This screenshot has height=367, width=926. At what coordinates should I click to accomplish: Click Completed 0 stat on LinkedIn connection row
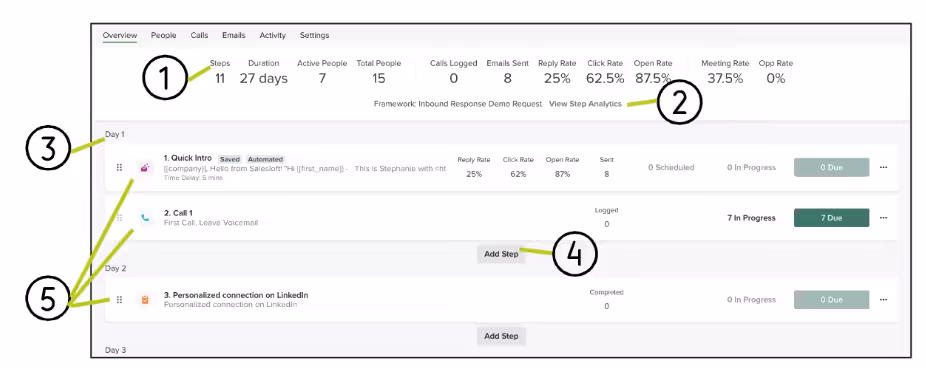[607, 299]
